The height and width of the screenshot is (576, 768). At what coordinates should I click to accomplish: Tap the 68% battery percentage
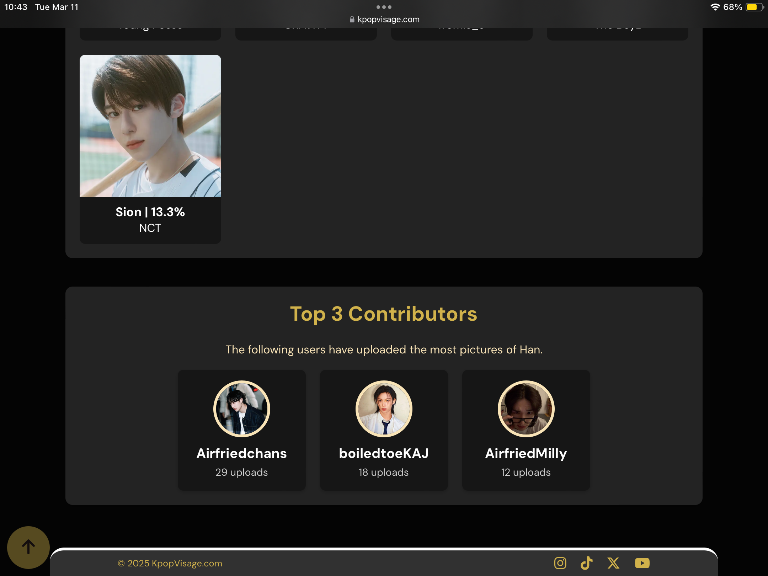coord(733,7)
